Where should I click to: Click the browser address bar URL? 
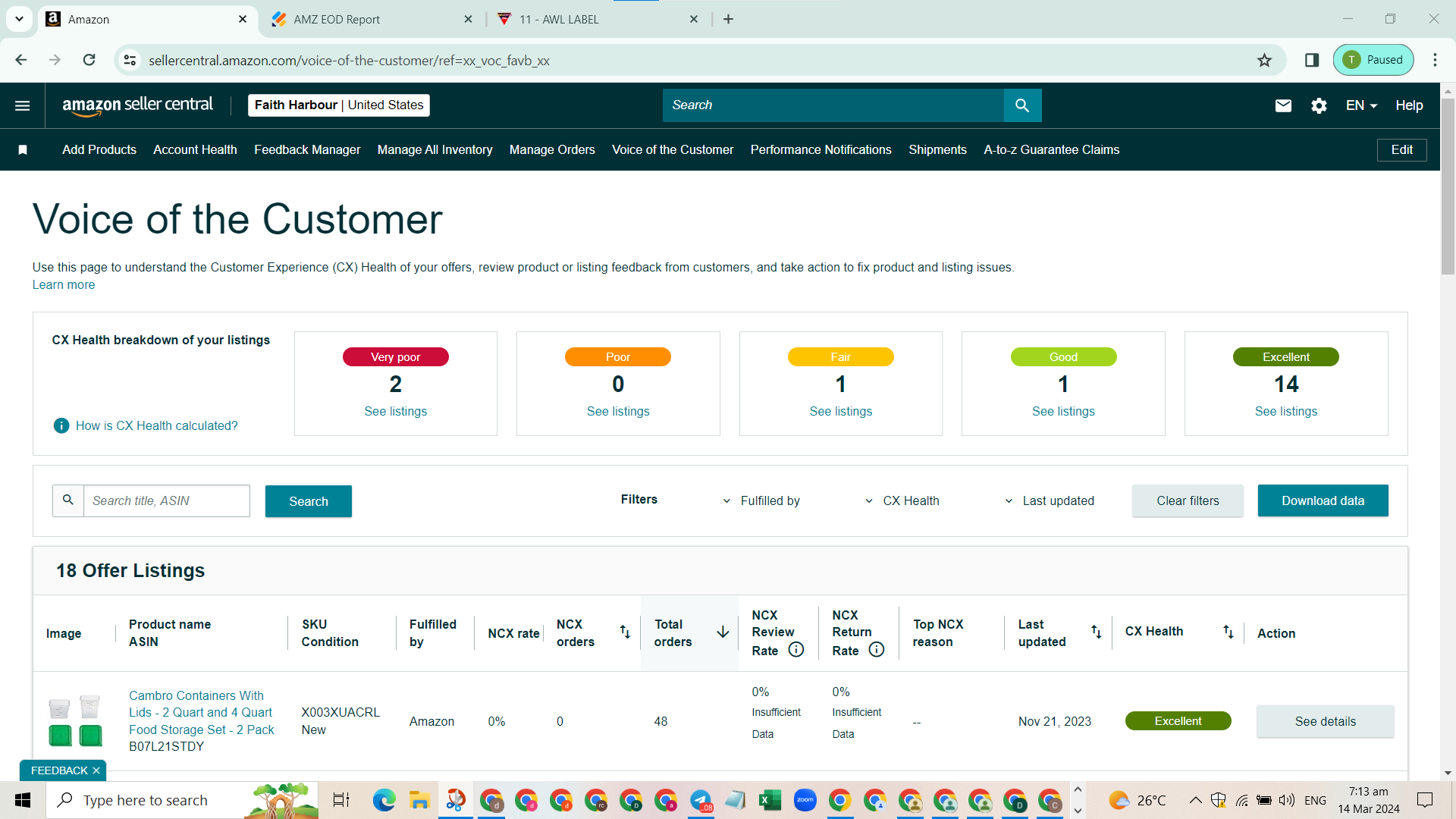[x=349, y=60]
